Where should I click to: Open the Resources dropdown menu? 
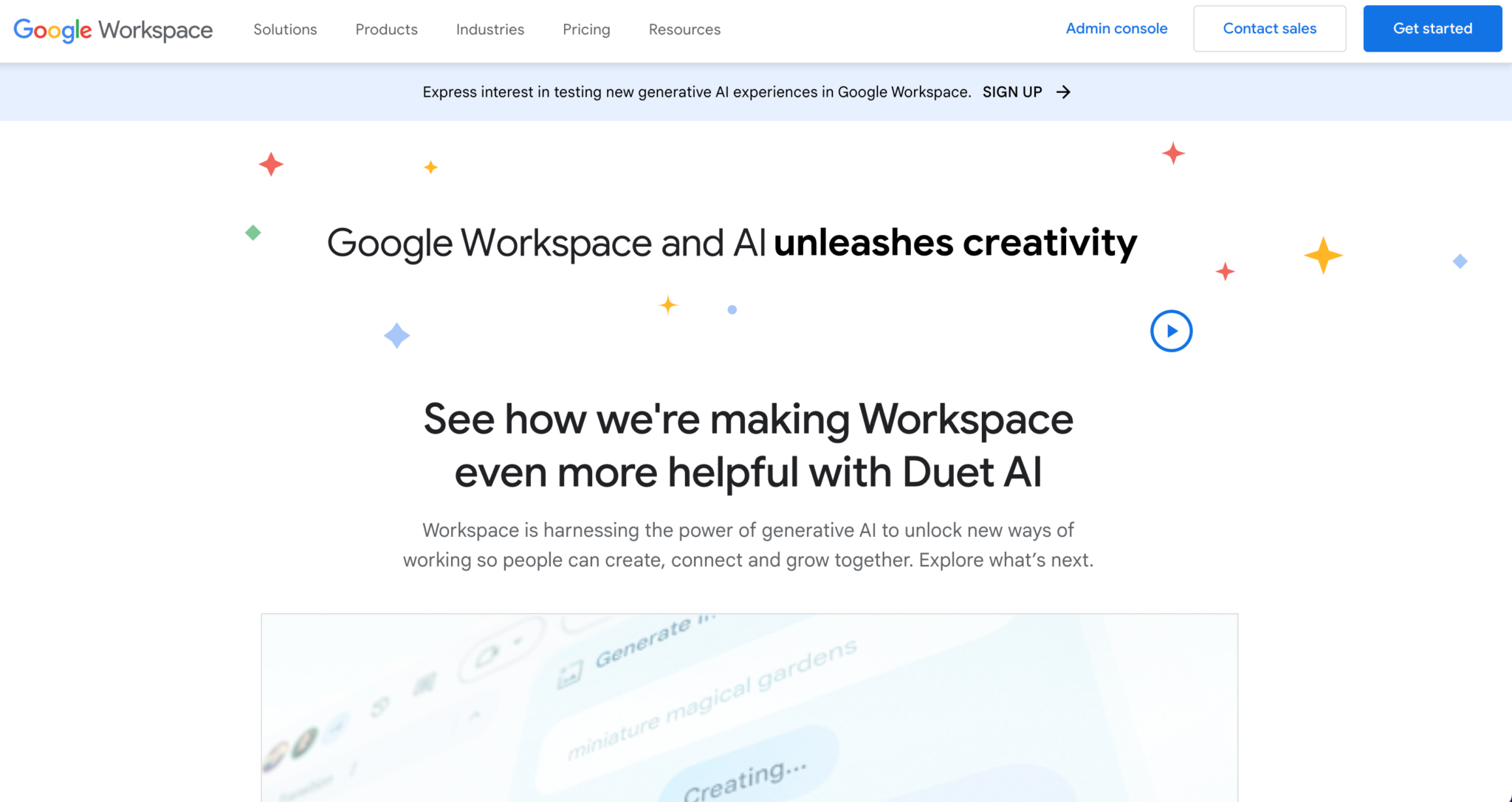[x=684, y=30]
